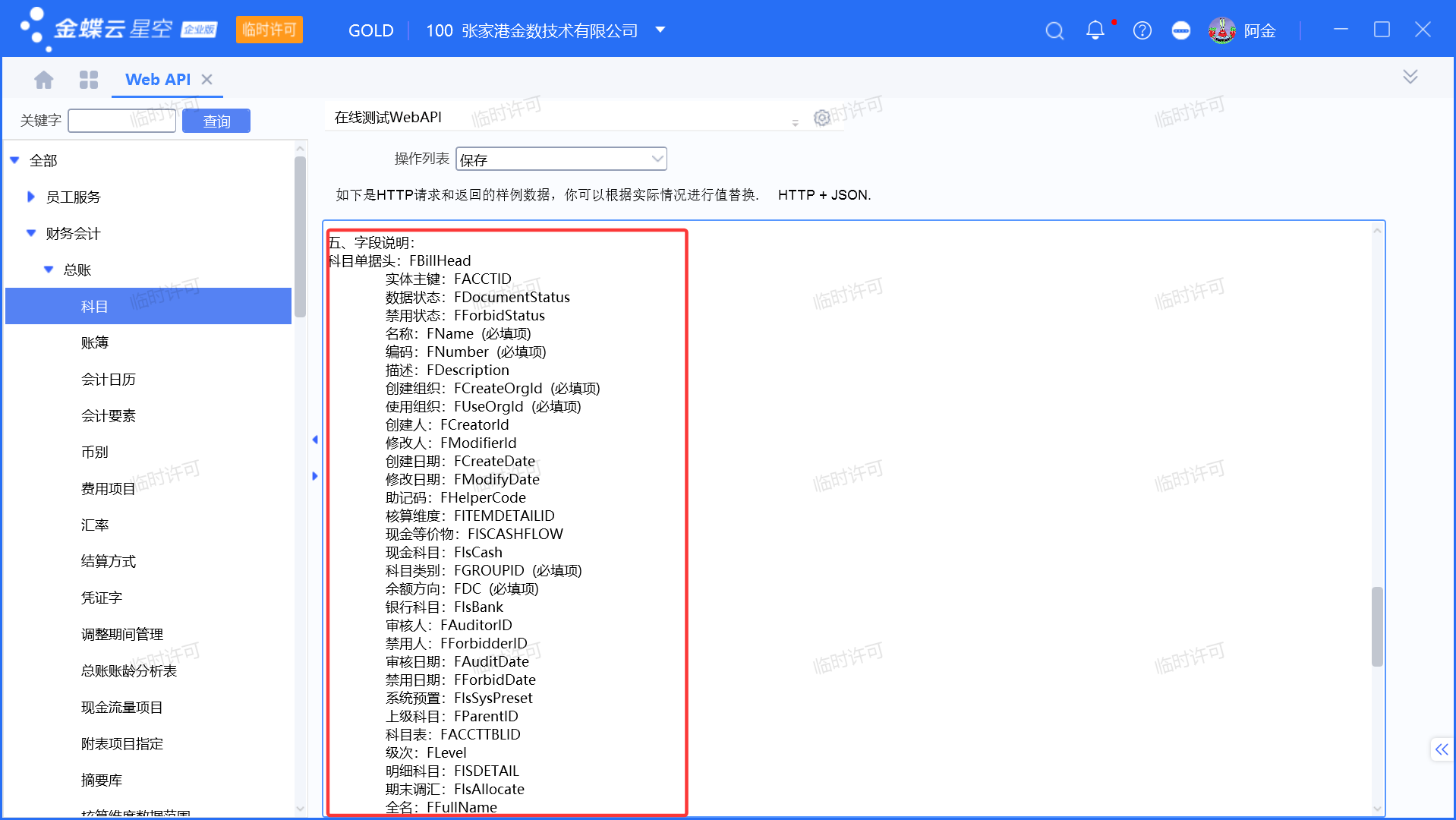Click the tree scrollbar down arrow
Viewport: 1456px width, 820px height.
[x=301, y=809]
